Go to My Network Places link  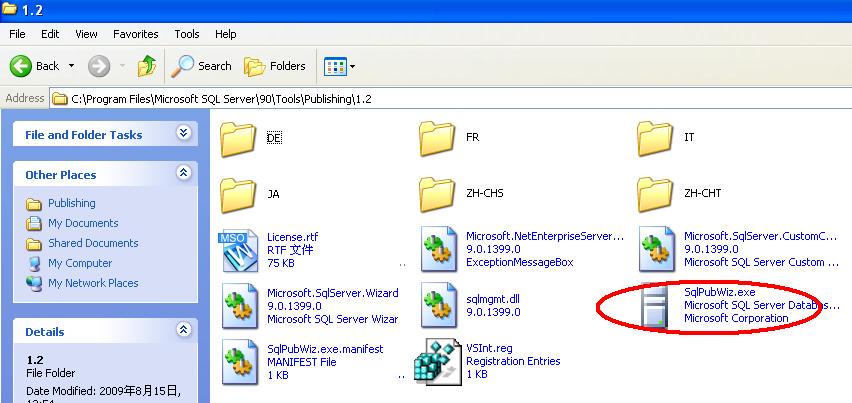pyautogui.click(x=93, y=283)
